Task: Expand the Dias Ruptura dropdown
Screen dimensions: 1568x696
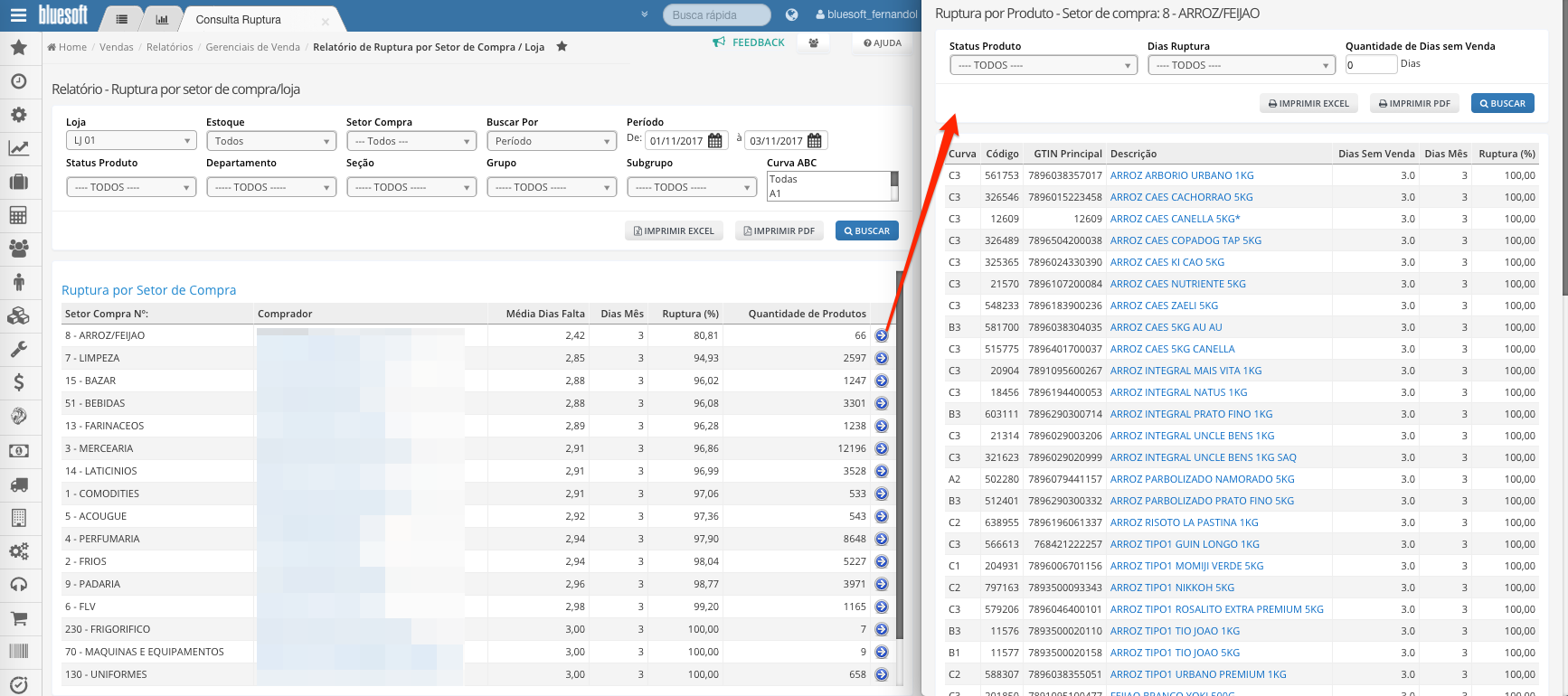Action: [1242, 65]
